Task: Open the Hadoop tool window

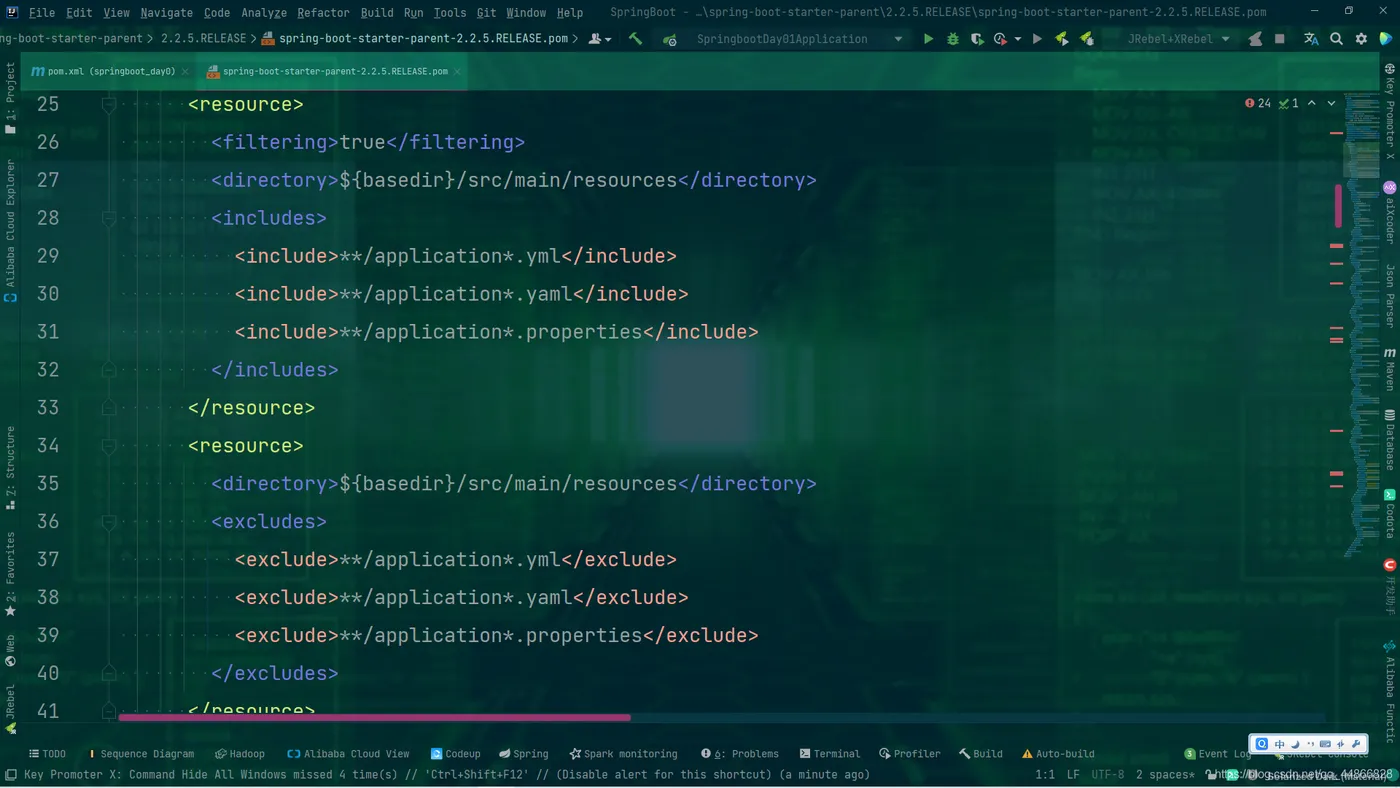Action: coord(240,754)
